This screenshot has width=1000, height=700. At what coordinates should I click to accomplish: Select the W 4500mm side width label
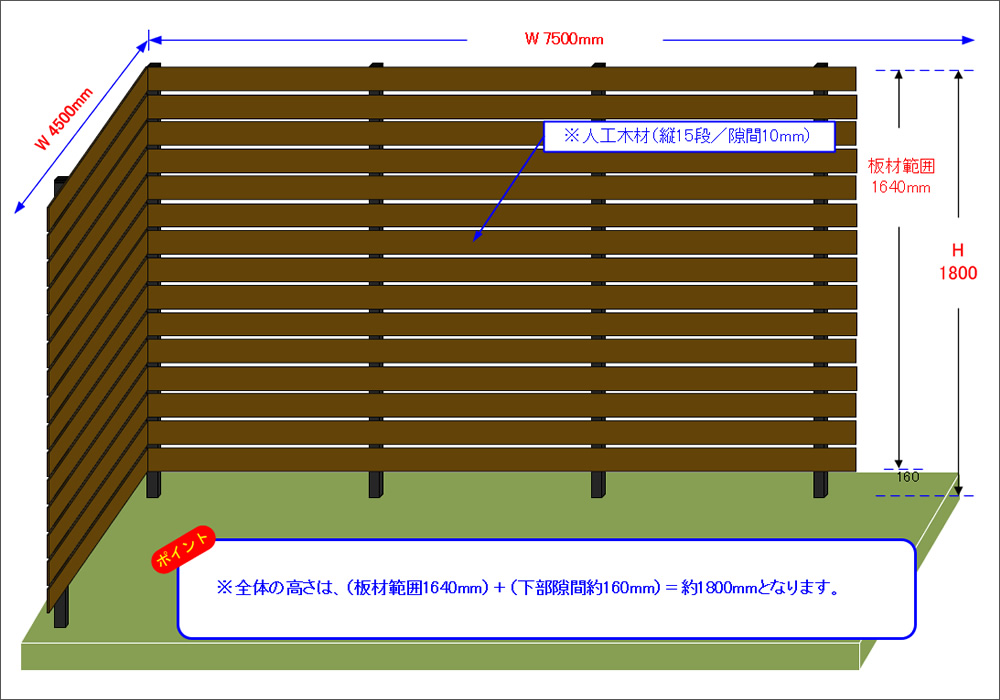64,119
